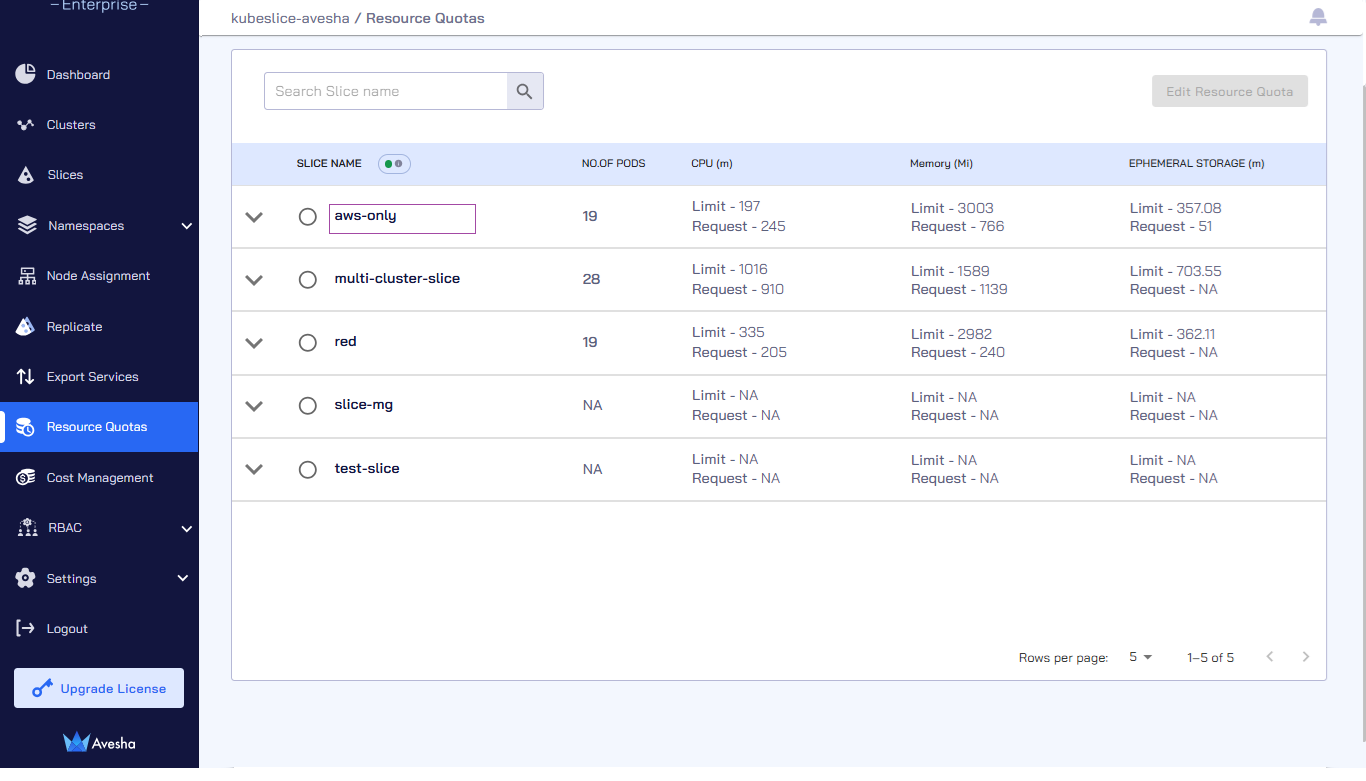Click the EPHEMERAL STORAGE (m) column header
The height and width of the screenshot is (781, 1366).
coord(1196,163)
